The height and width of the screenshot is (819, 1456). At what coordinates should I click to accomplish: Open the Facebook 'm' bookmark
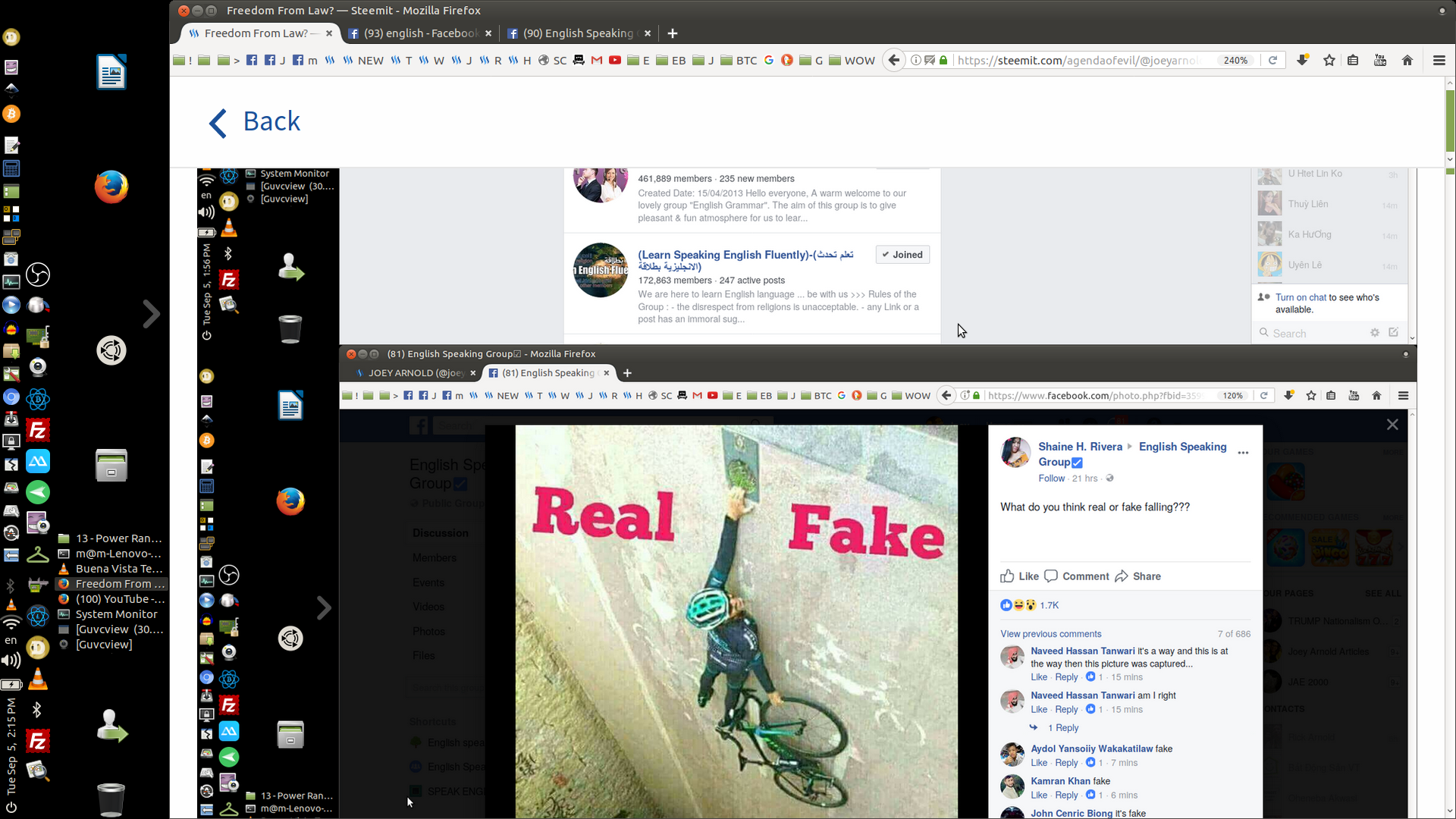(305, 61)
